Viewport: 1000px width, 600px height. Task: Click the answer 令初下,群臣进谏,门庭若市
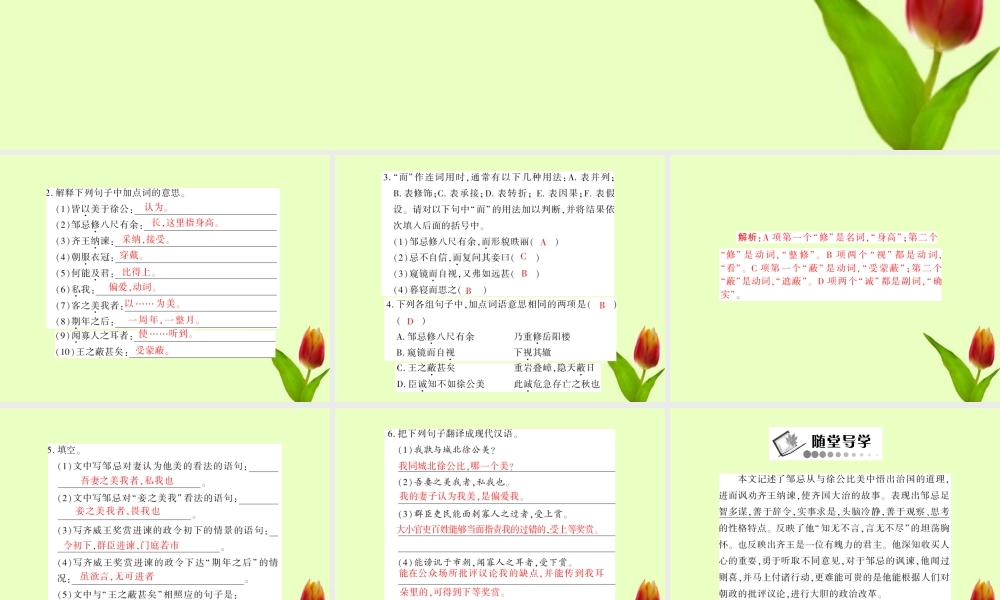122,545
